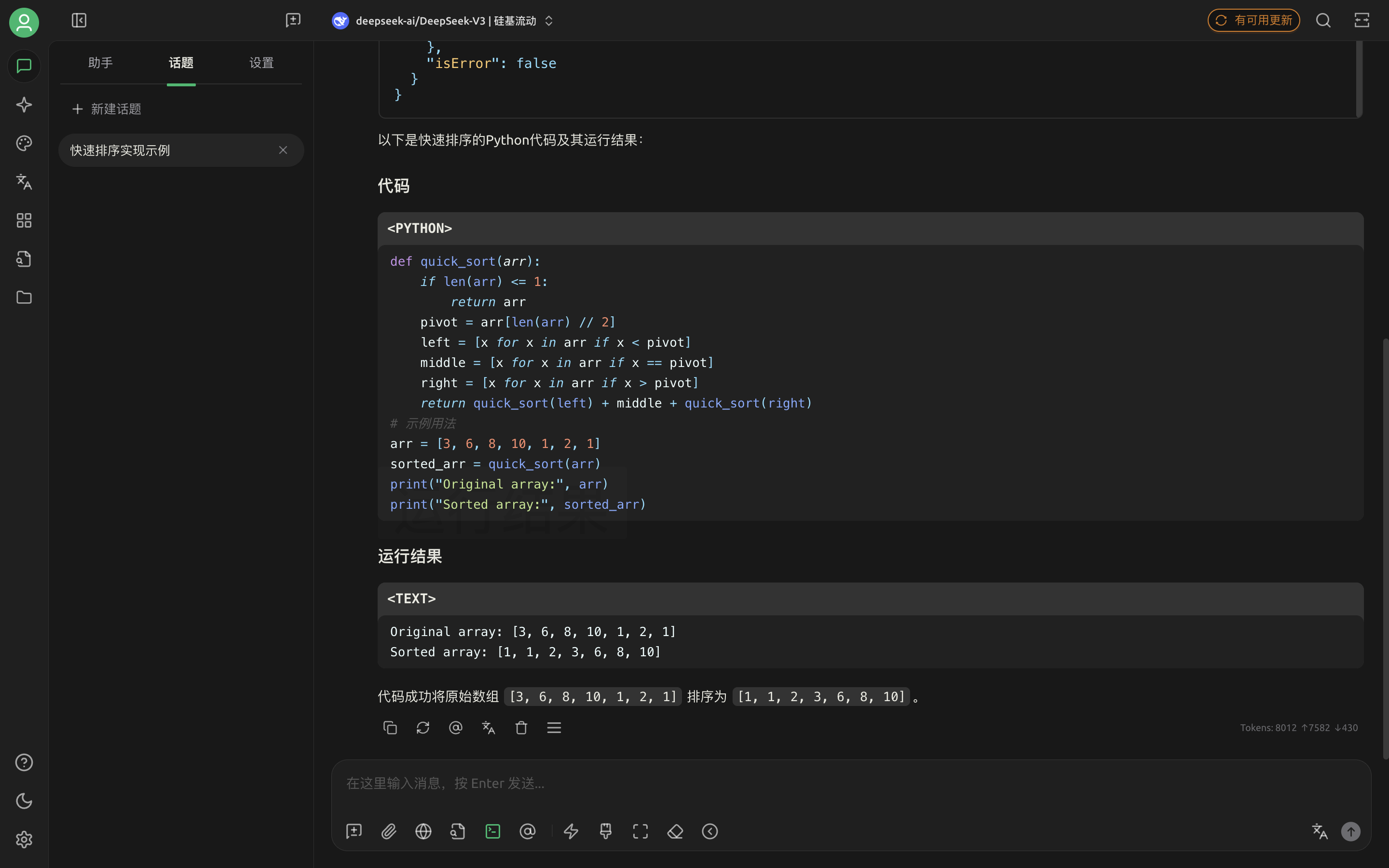1389x868 pixels.
Task: Click the message input field
Action: click(x=849, y=783)
